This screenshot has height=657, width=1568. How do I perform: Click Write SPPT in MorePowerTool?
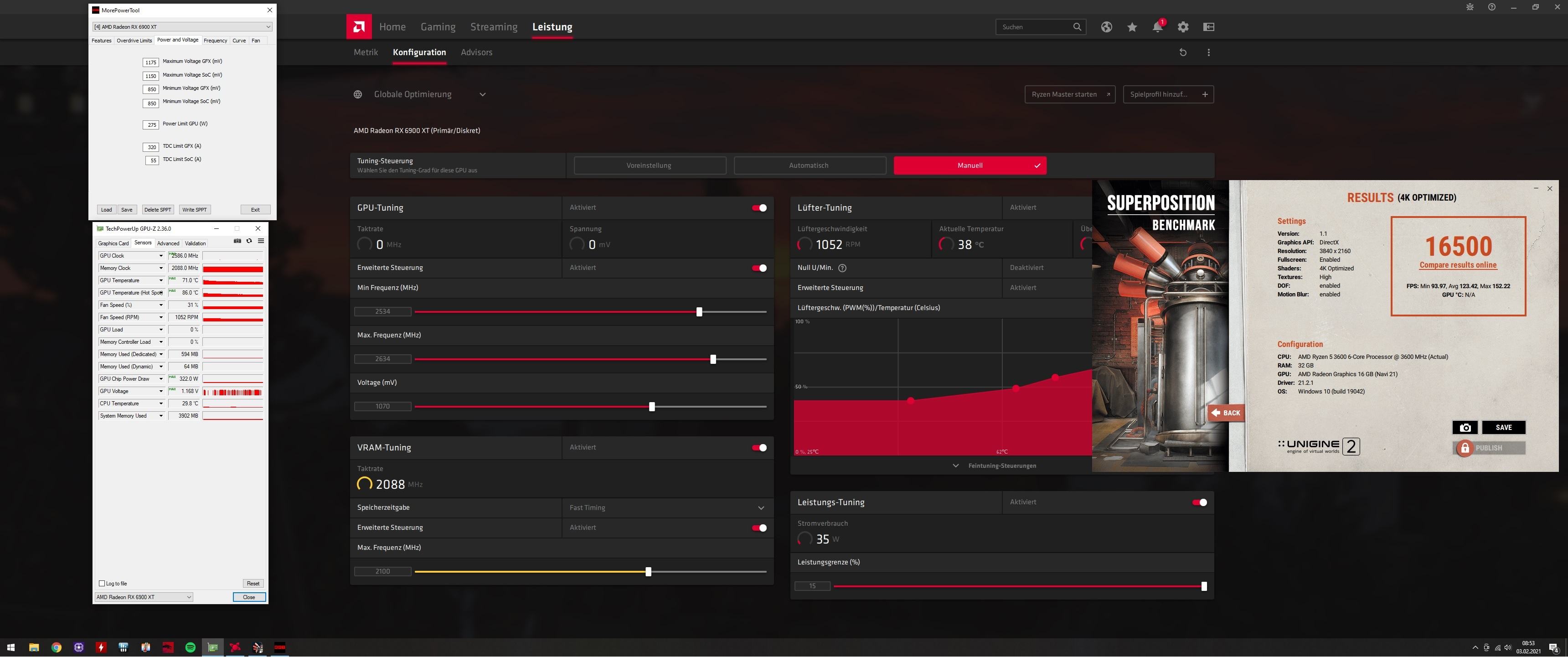(194, 209)
